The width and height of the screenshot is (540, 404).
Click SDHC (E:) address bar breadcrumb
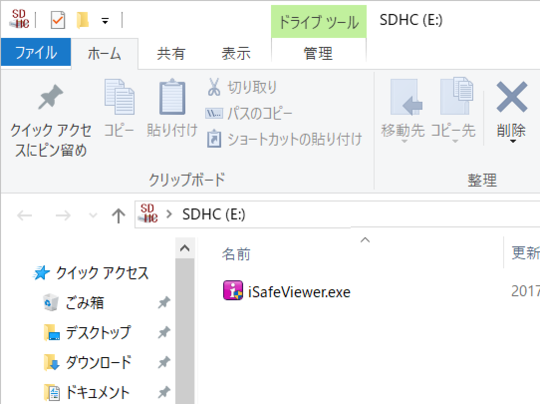click(214, 214)
